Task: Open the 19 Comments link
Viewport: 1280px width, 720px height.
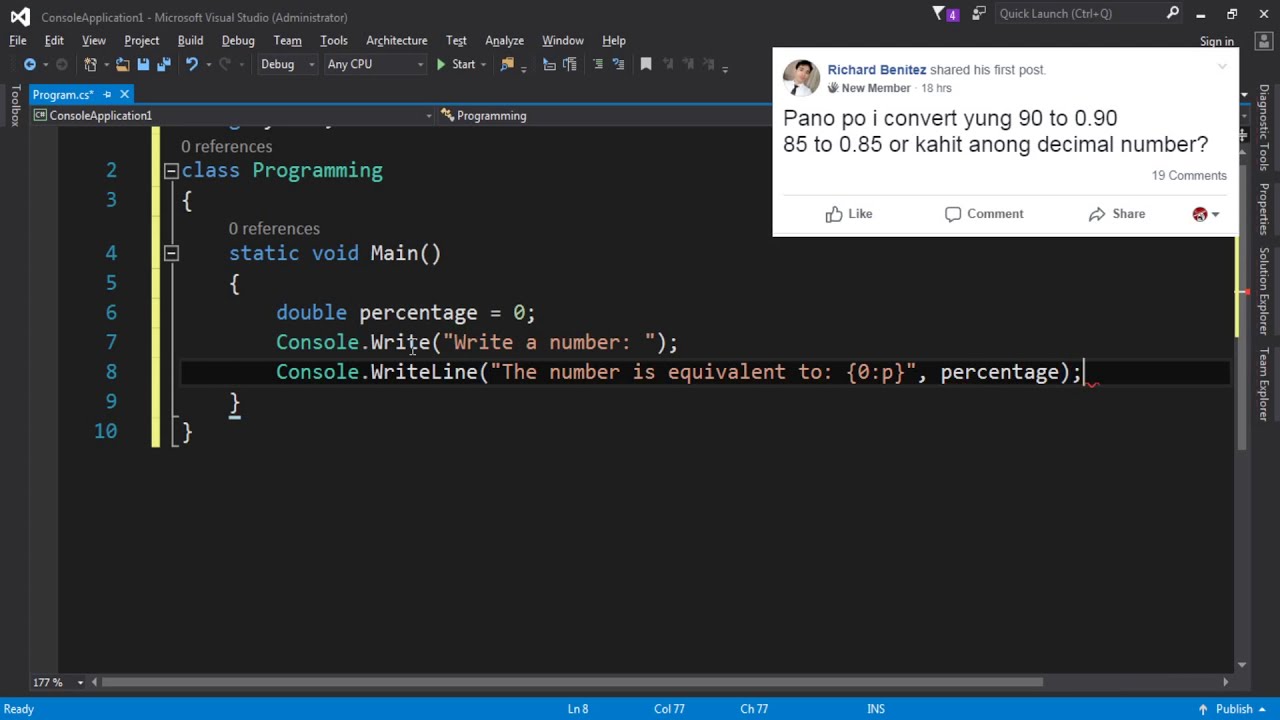Action: (x=1189, y=175)
